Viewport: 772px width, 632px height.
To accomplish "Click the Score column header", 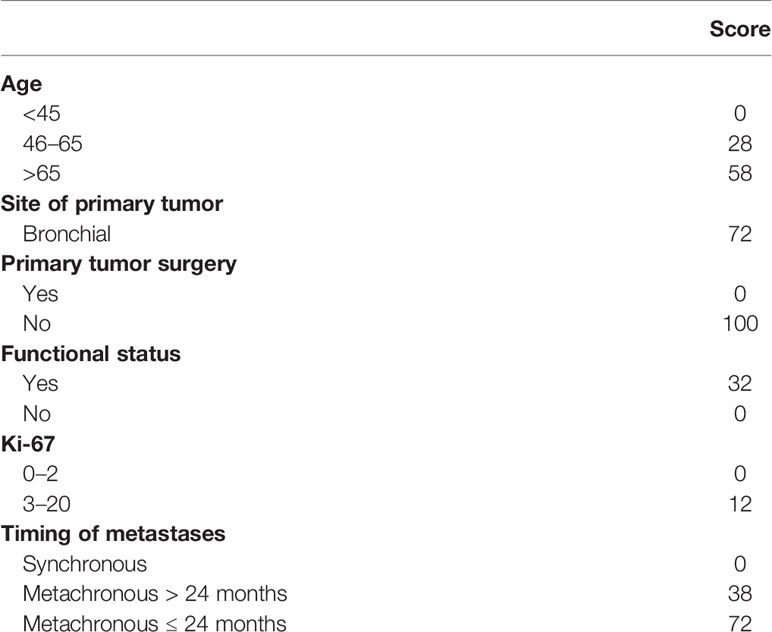I will [x=740, y=29].
